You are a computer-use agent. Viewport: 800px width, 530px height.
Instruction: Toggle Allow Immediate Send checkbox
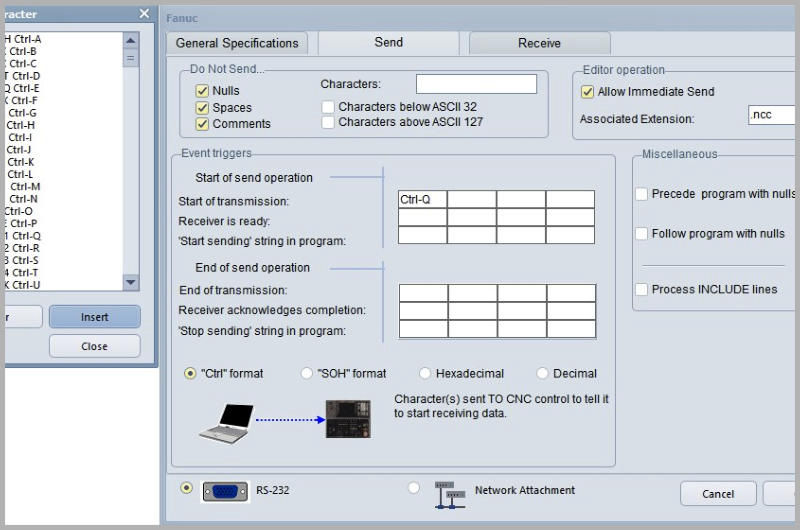[587, 92]
